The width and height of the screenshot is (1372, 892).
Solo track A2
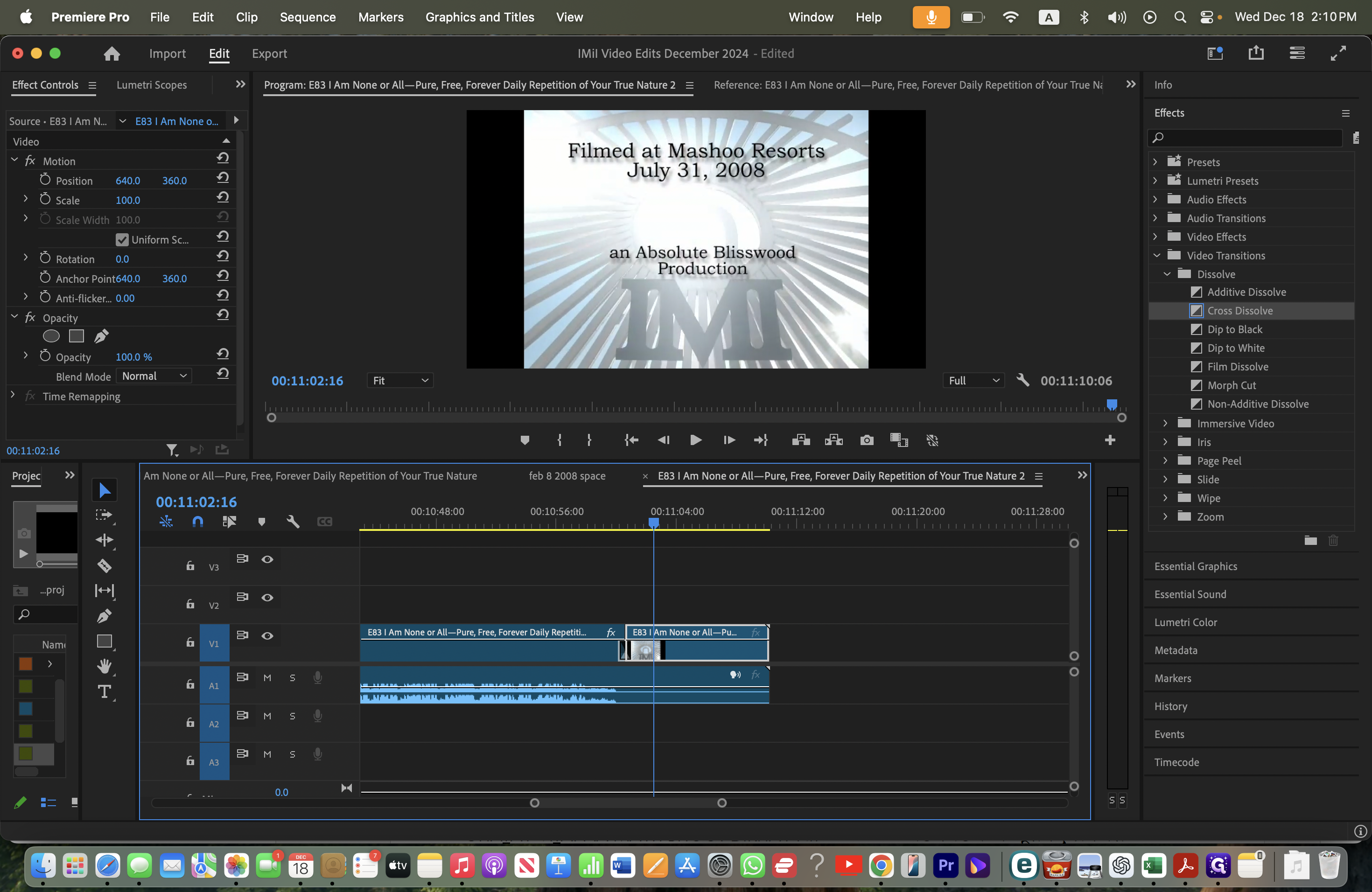pyautogui.click(x=292, y=716)
